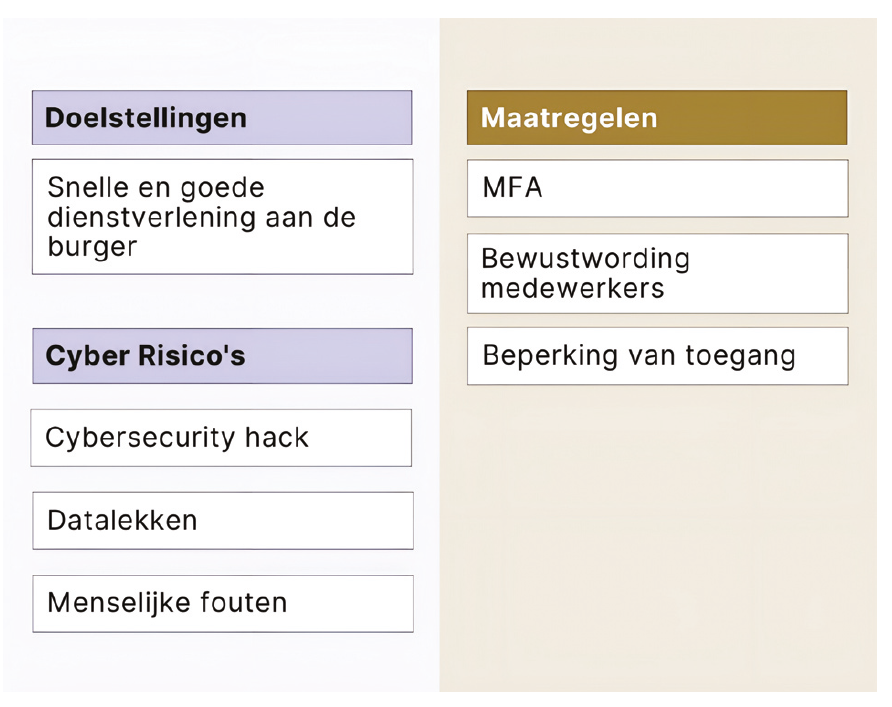This screenshot has height=707, width=892.
Task: Click the Maatregelen gold header
Action: pyautogui.click(x=657, y=117)
